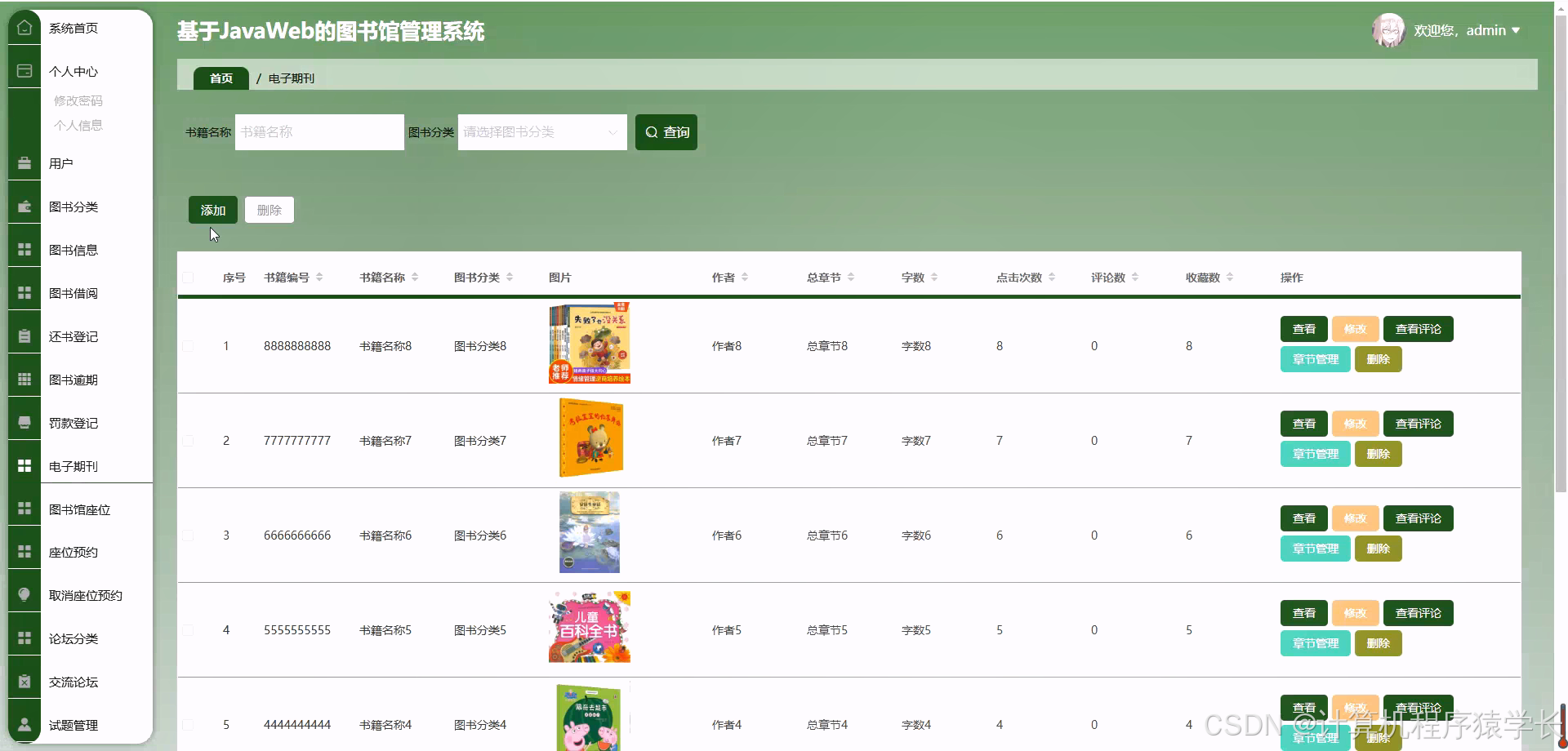
Task: Click book cover thumbnail for 书籍名称8
Action: coord(590,343)
